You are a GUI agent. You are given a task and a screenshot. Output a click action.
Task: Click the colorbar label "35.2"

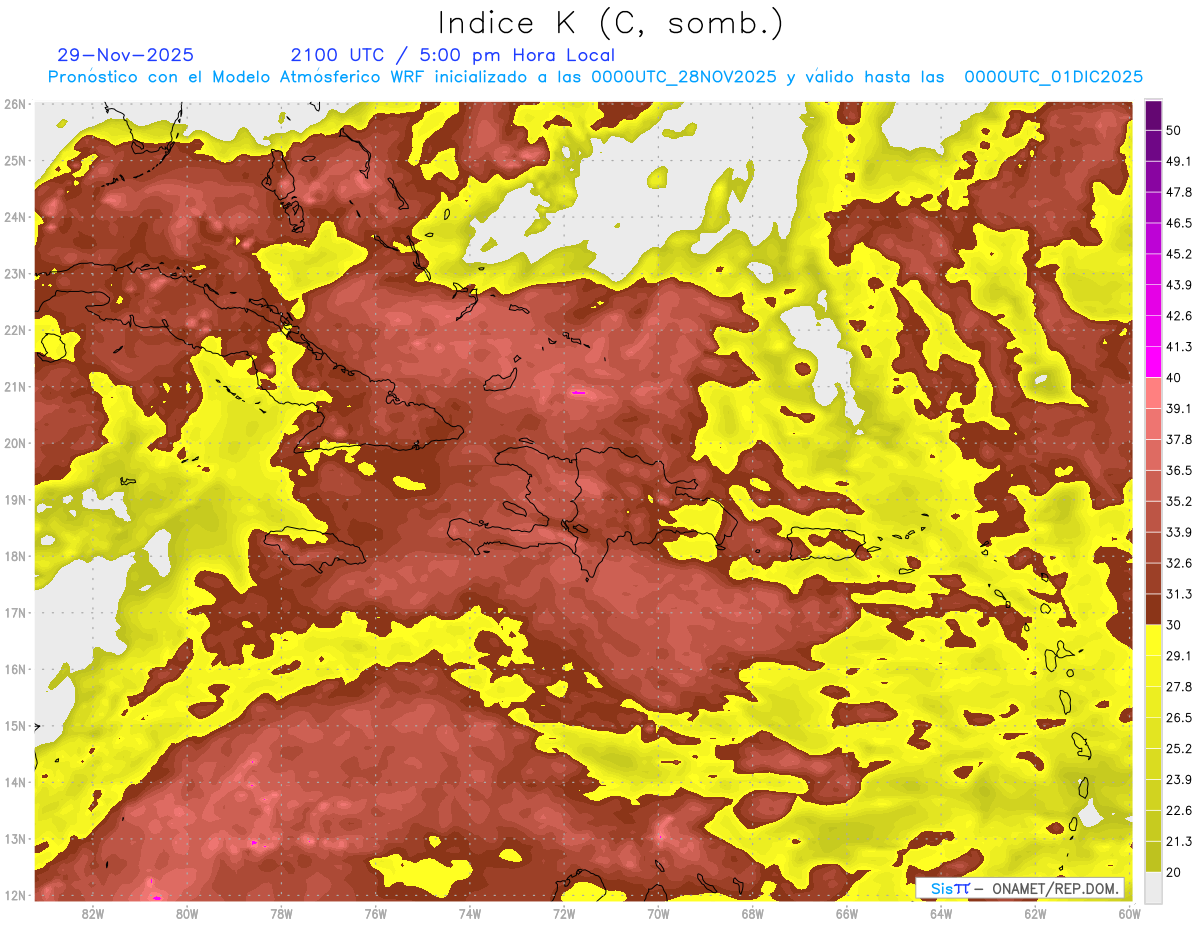(1179, 501)
